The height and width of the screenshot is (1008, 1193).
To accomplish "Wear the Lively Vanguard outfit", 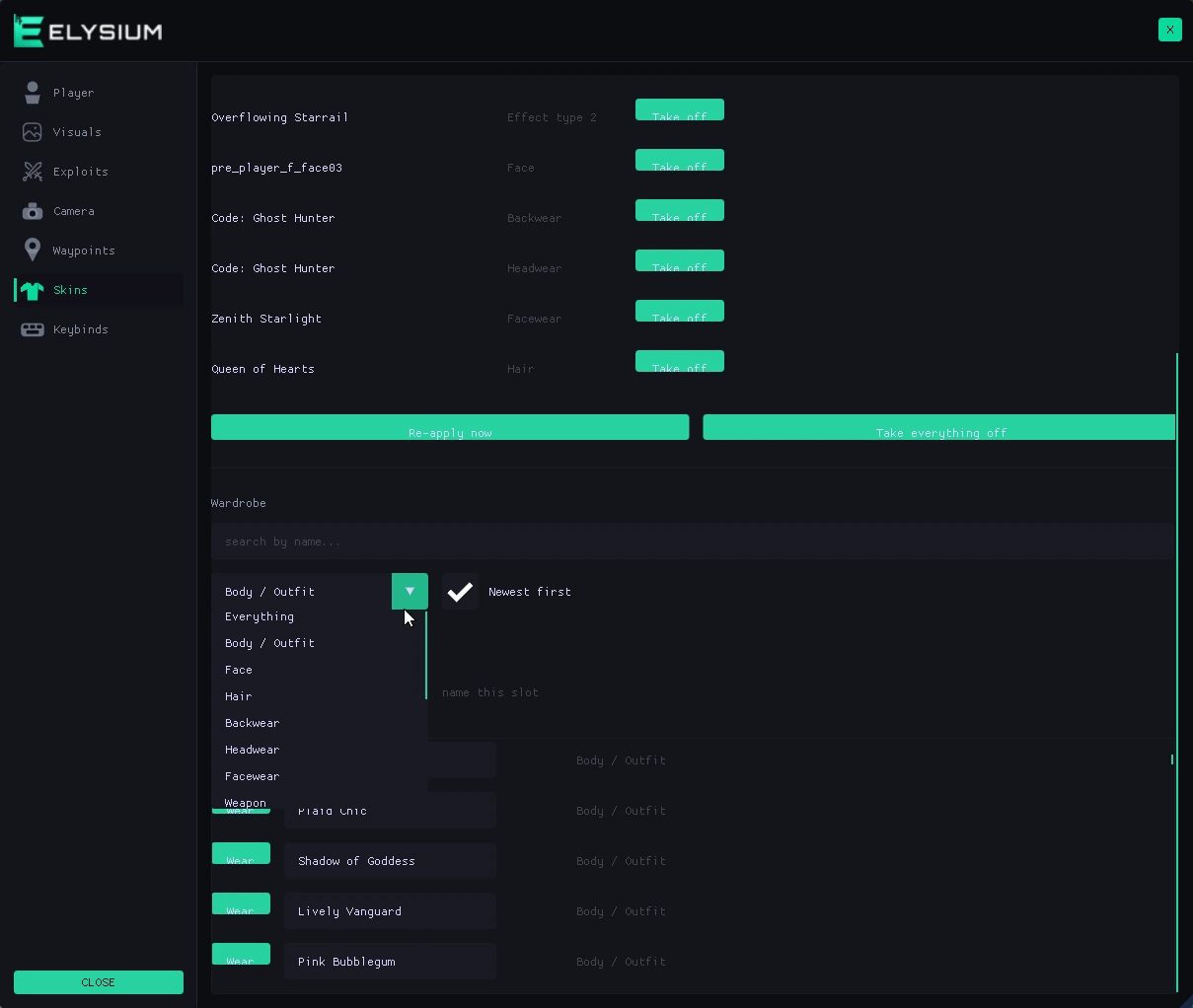I will pos(241,903).
